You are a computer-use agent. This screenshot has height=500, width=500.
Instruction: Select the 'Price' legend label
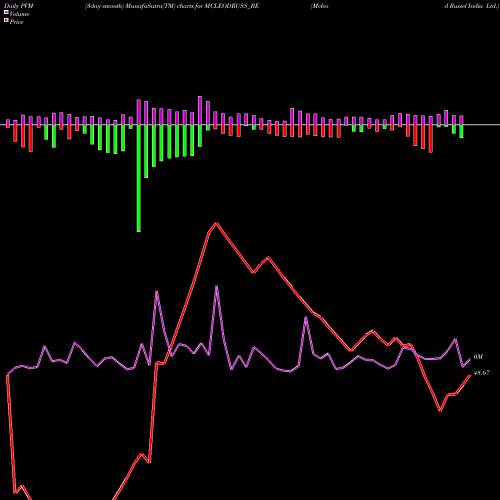[16, 22]
